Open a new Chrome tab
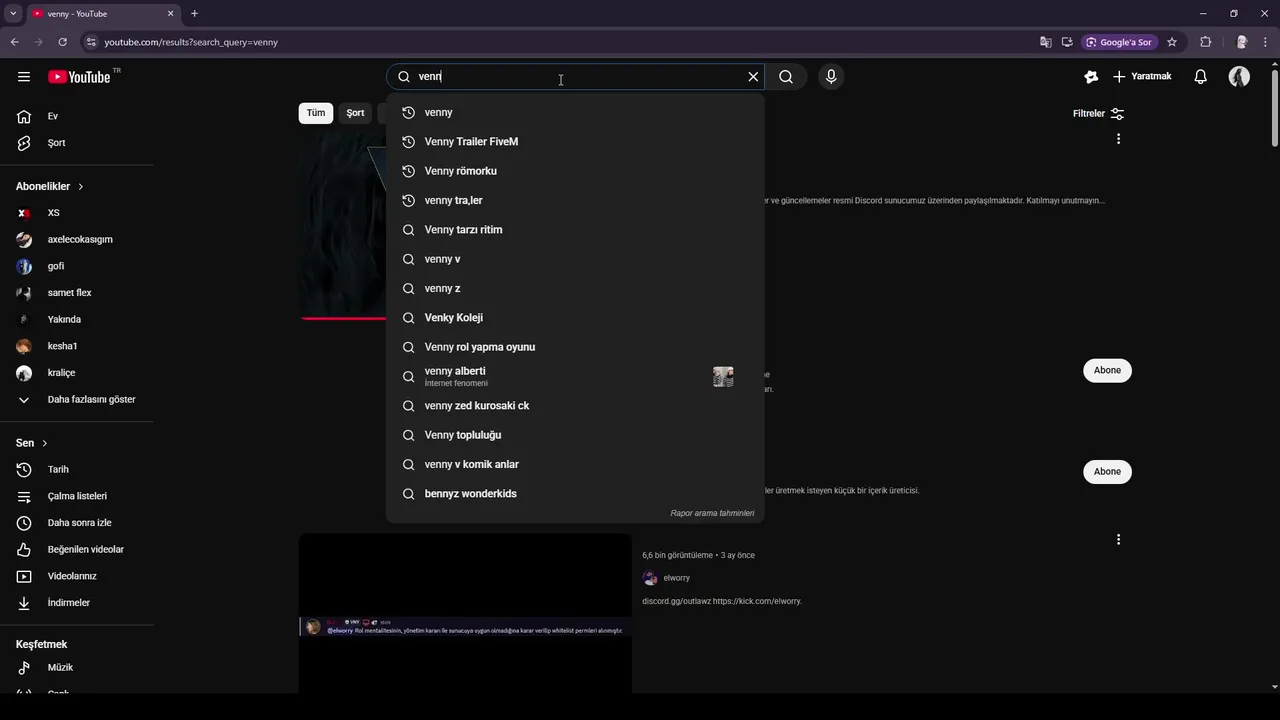 [x=194, y=14]
